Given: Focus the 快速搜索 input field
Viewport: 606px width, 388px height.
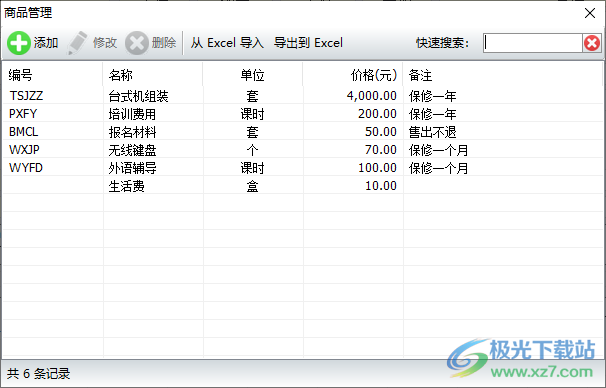Looking at the screenshot, I should [x=533, y=43].
